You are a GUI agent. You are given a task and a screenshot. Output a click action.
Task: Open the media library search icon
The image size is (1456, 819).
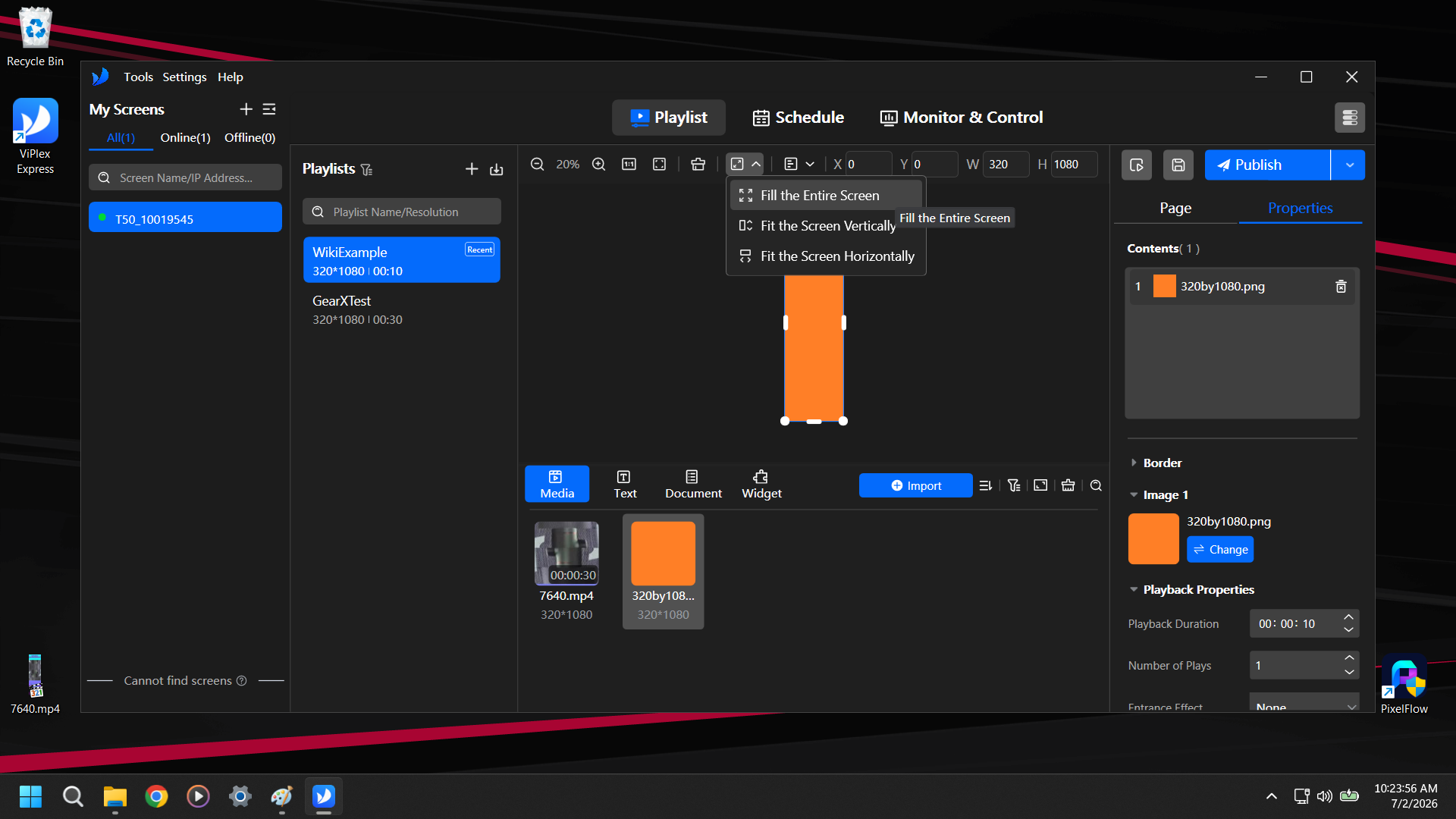click(x=1096, y=485)
